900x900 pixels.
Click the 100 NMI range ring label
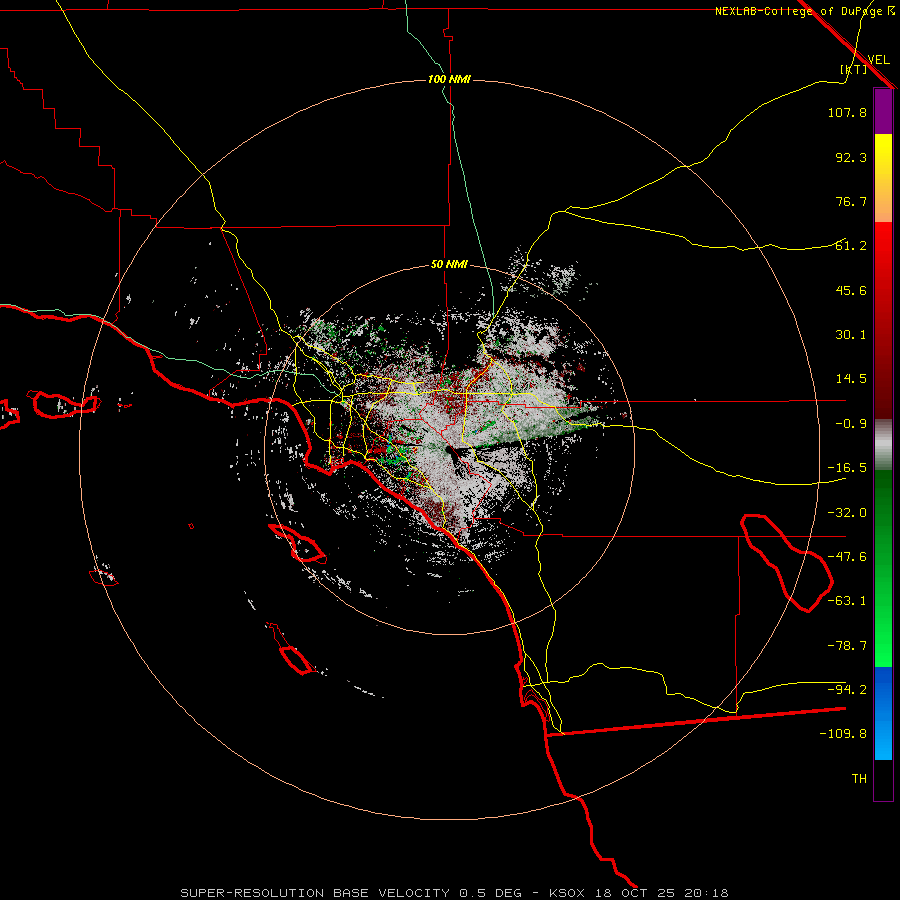point(449,79)
